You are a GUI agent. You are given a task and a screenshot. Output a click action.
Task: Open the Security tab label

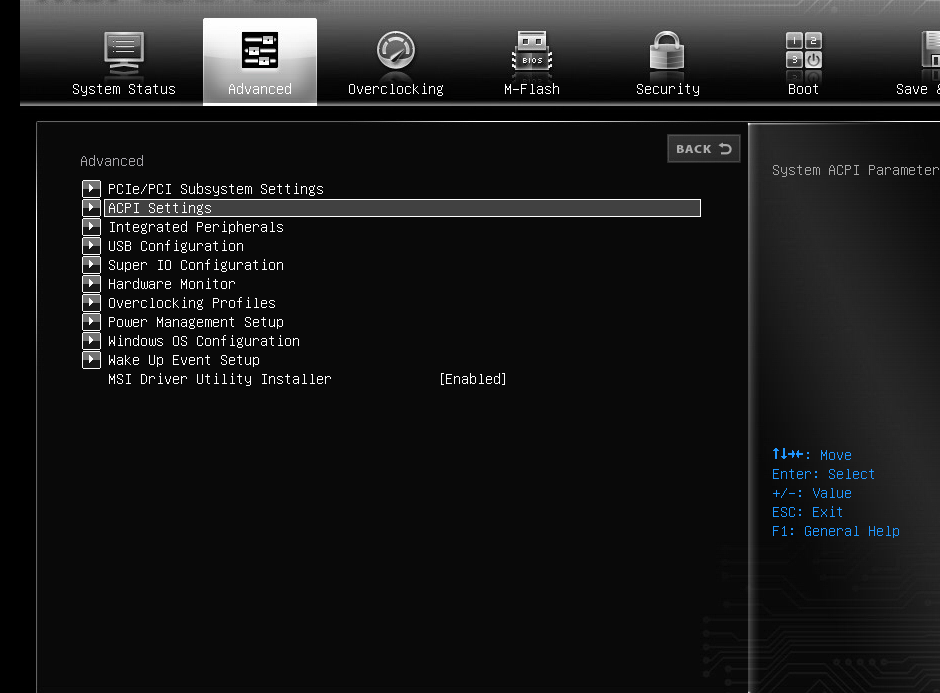coord(668,89)
